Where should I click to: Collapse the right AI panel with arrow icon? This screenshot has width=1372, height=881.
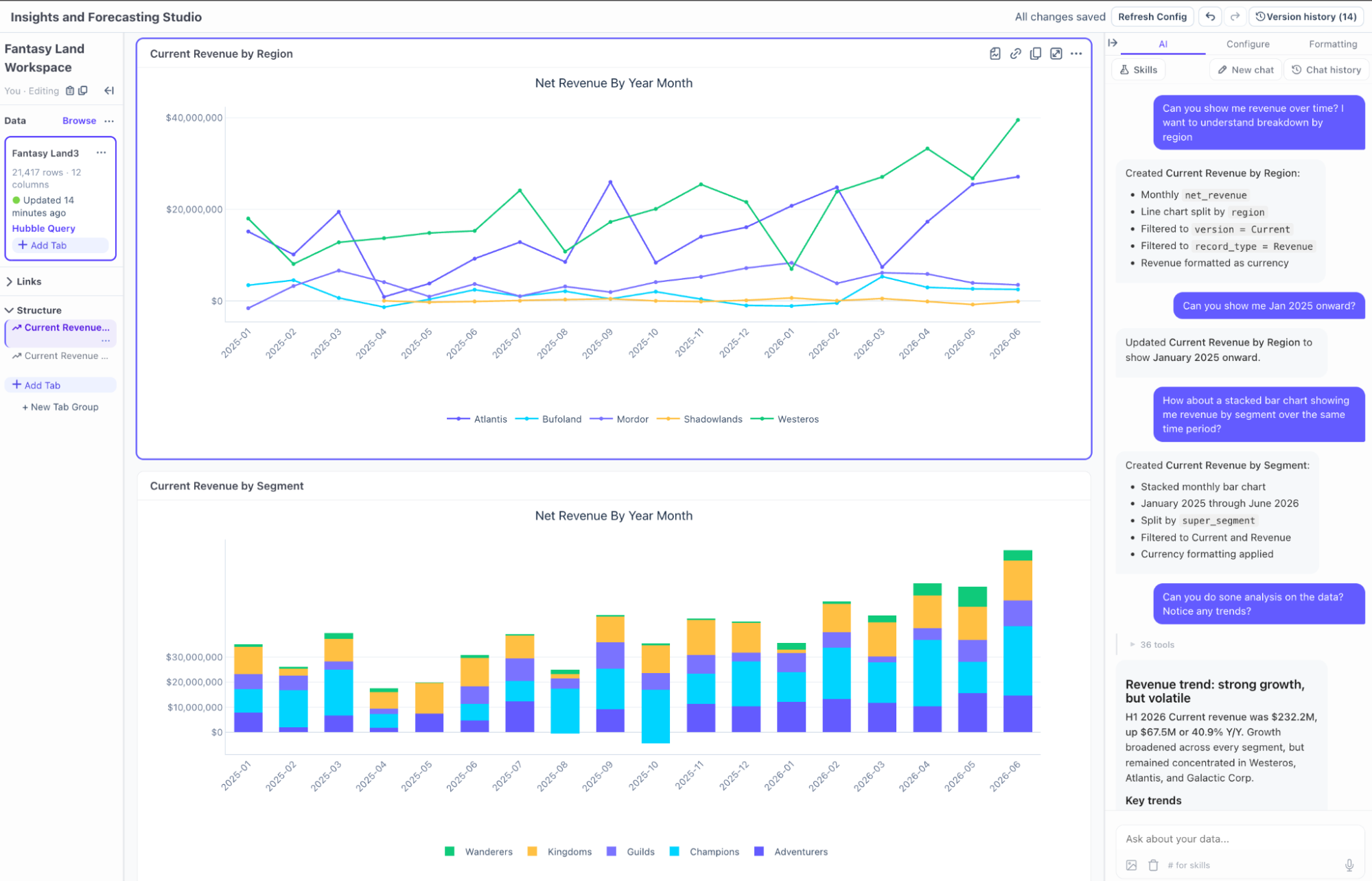point(1113,43)
